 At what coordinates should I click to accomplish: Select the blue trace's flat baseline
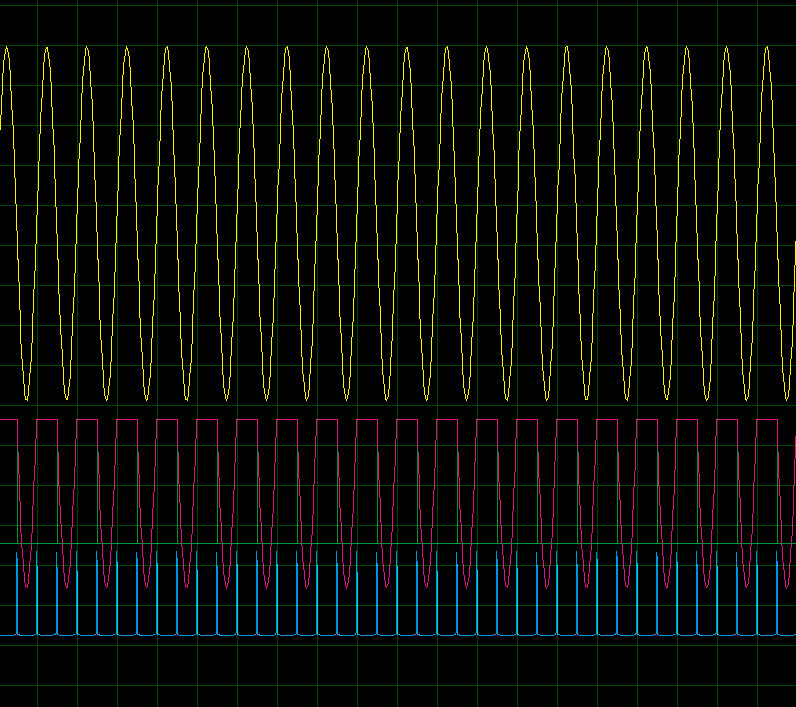coord(400,634)
